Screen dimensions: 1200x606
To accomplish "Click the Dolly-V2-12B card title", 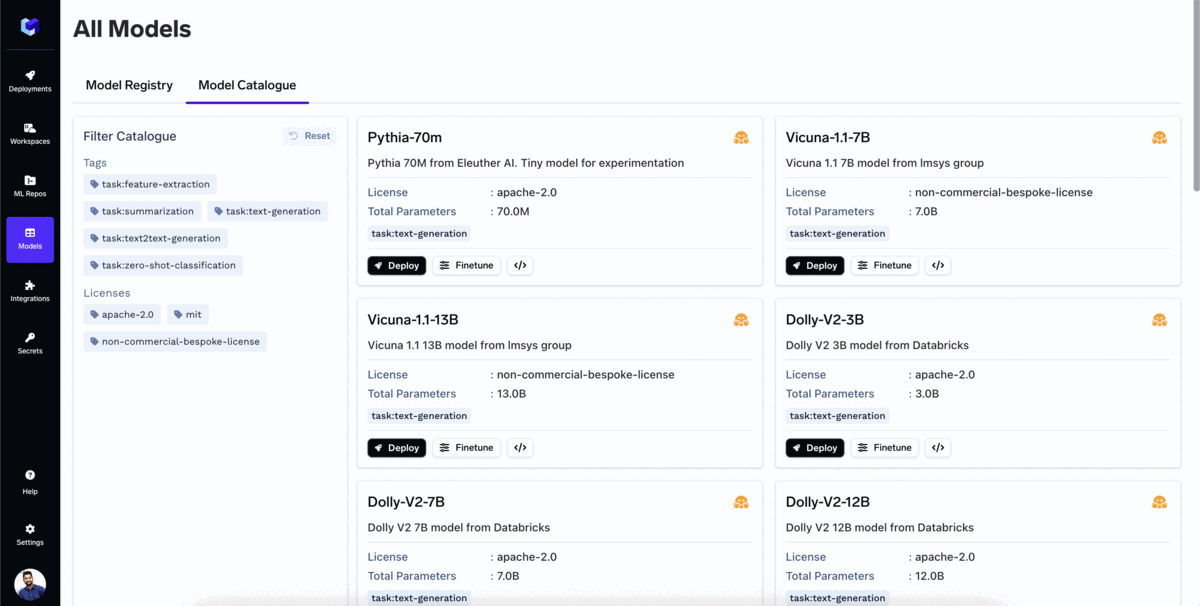I will click(x=828, y=502).
